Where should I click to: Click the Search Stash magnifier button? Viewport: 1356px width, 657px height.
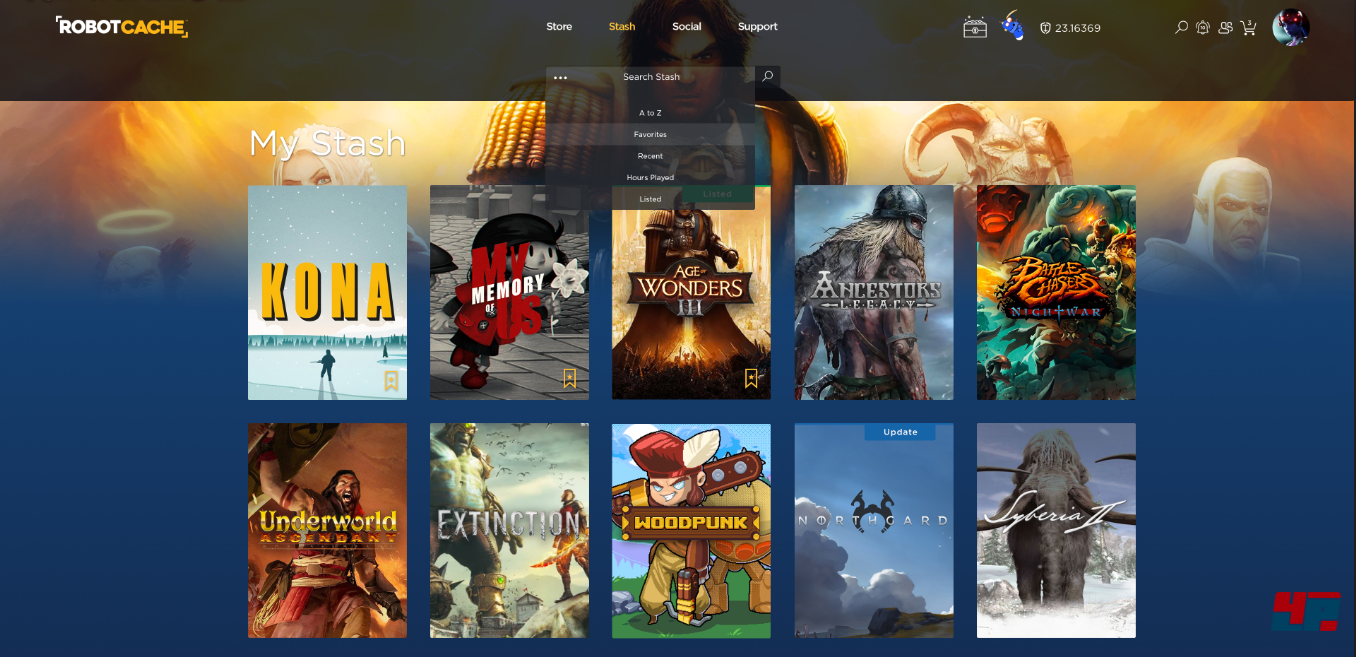pyautogui.click(x=767, y=77)
